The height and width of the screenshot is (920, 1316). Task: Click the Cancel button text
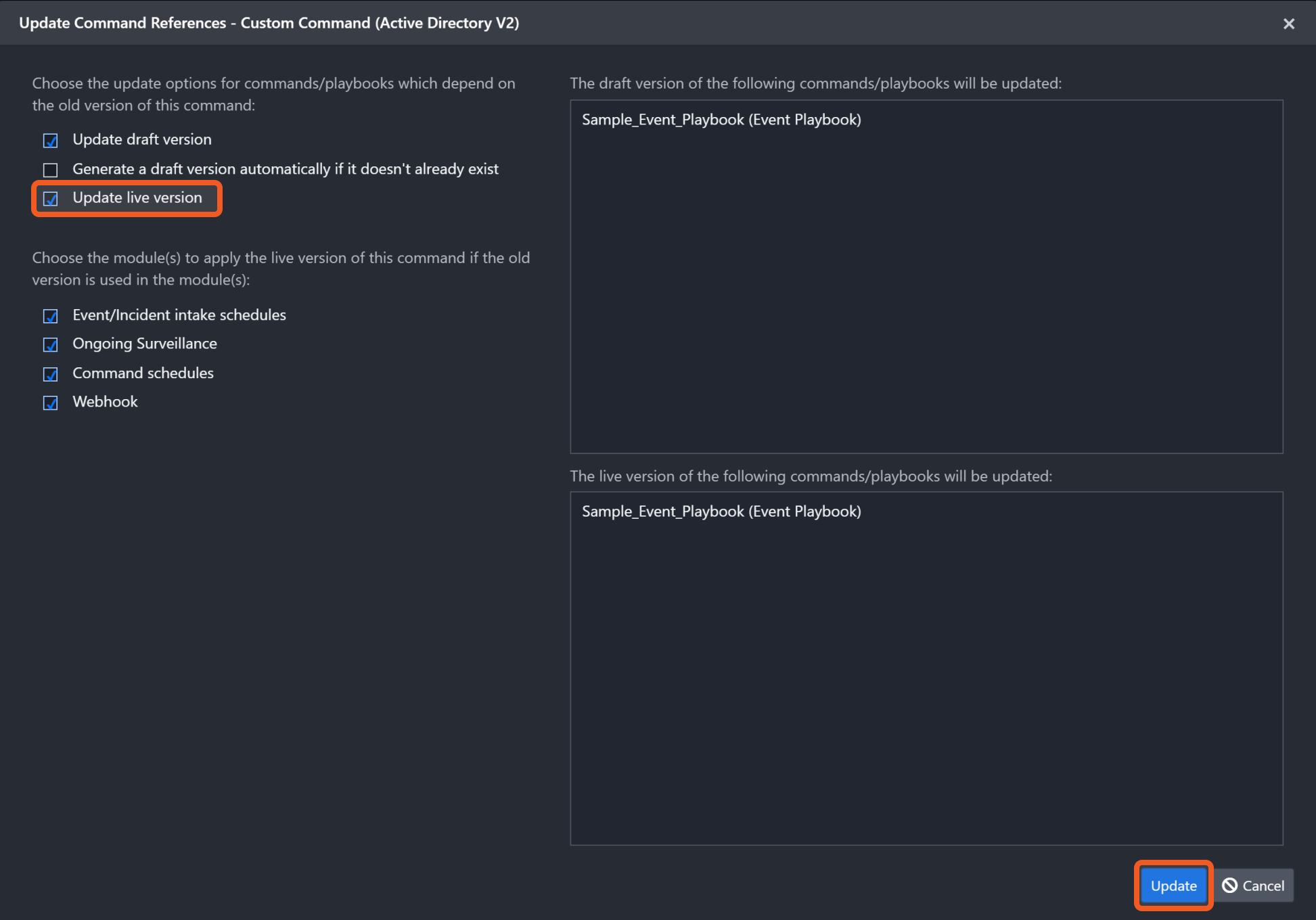click(1263, 885)
